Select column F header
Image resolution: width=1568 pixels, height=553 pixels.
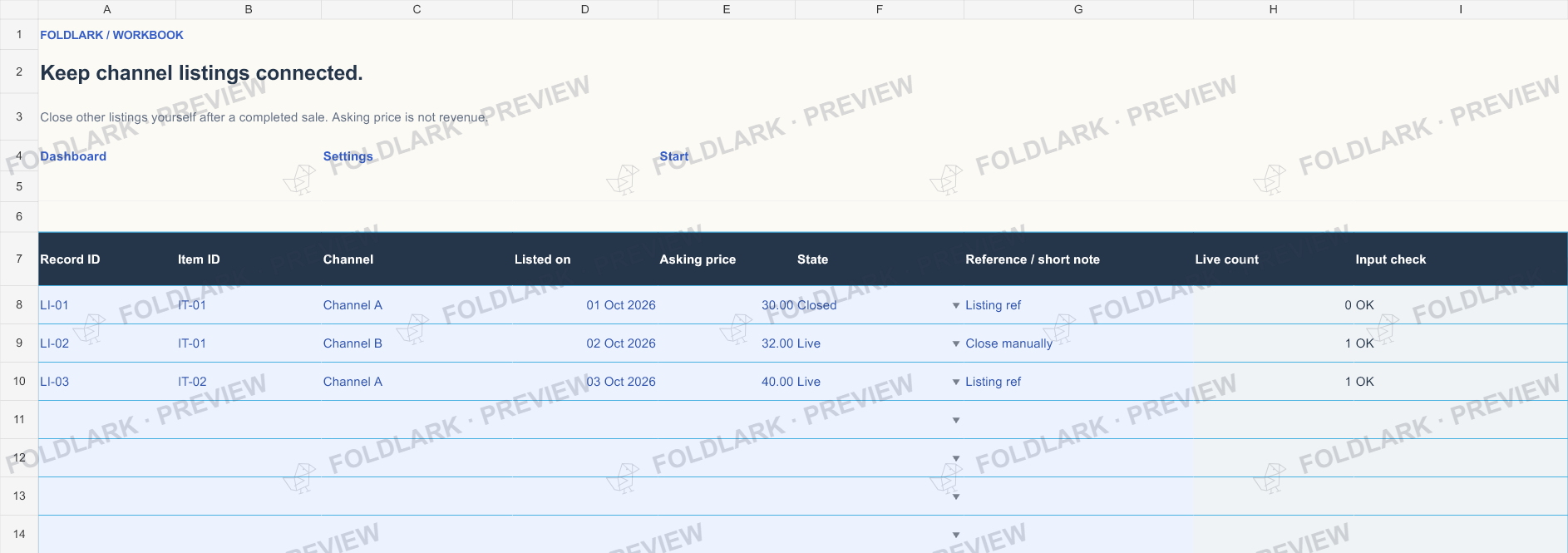point(880,9)
